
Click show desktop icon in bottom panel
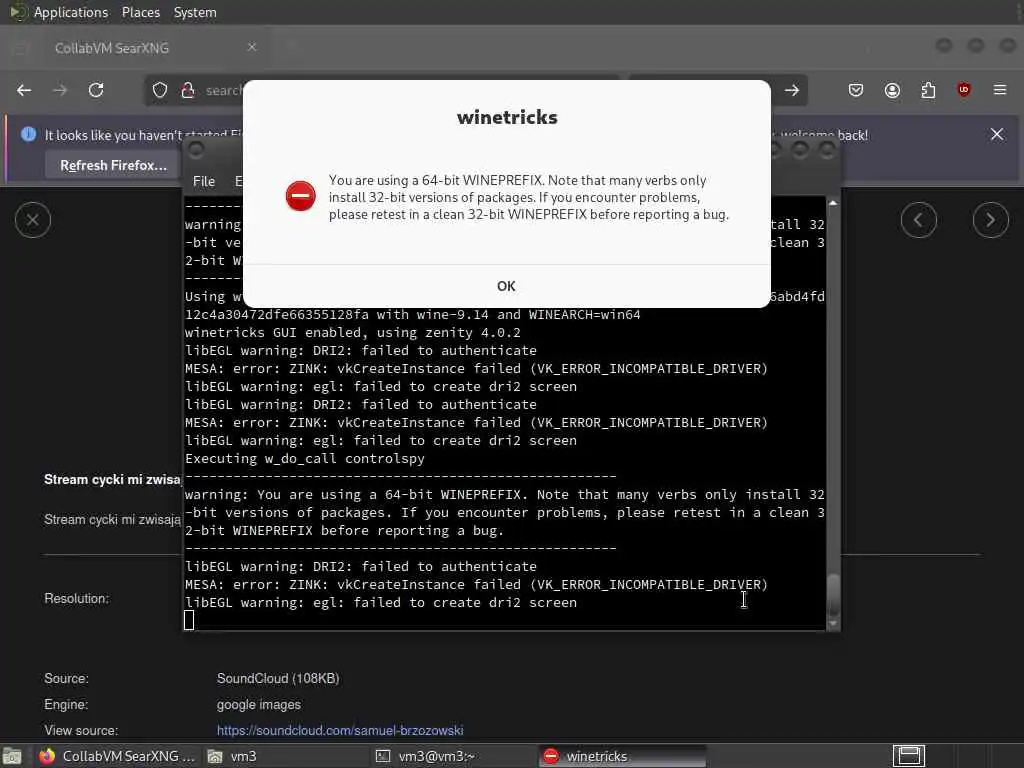pos(12,756)
